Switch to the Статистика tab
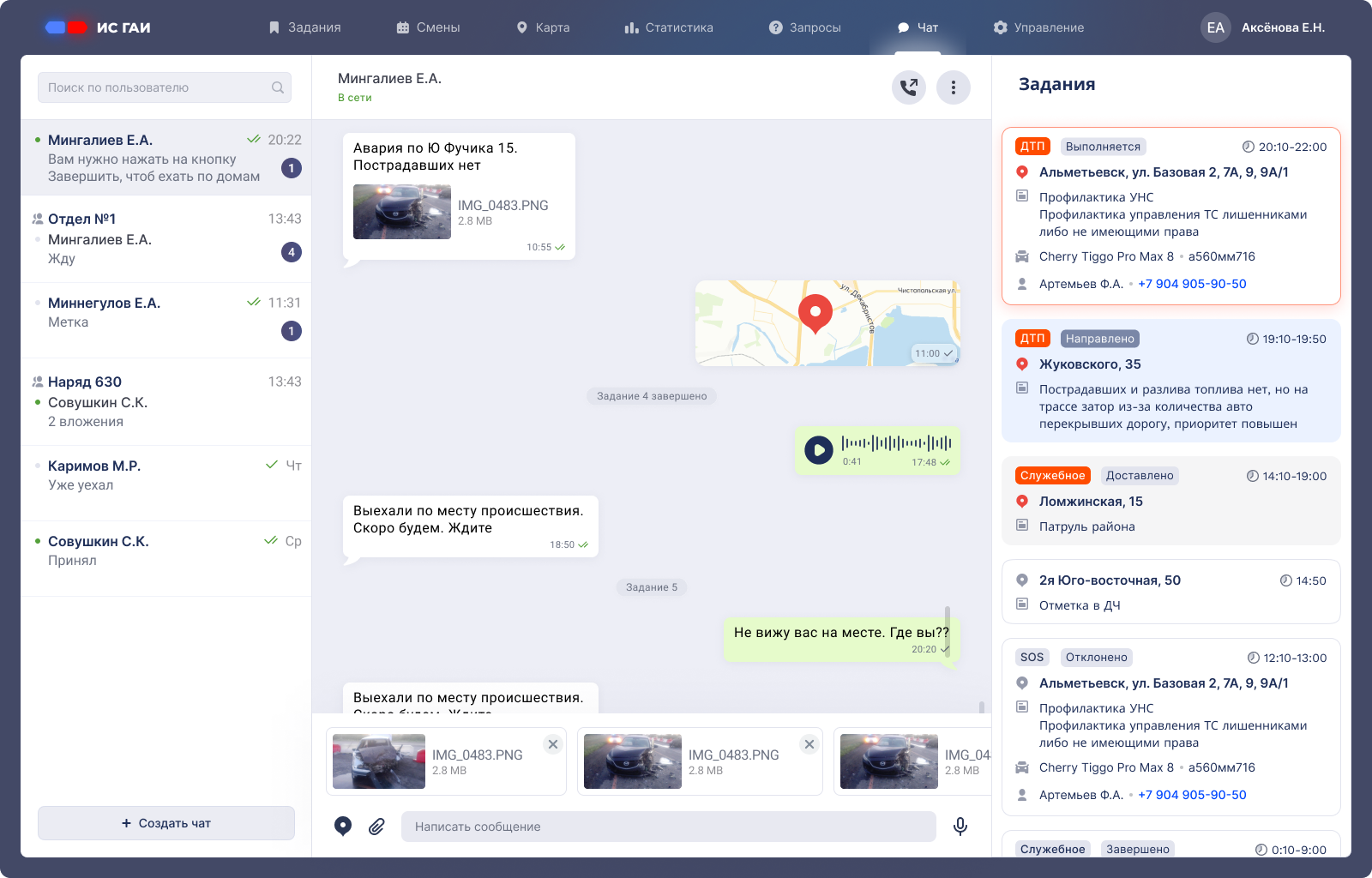Image resolution: width=1372 pixels, height=878 pixels. (669, 27)
